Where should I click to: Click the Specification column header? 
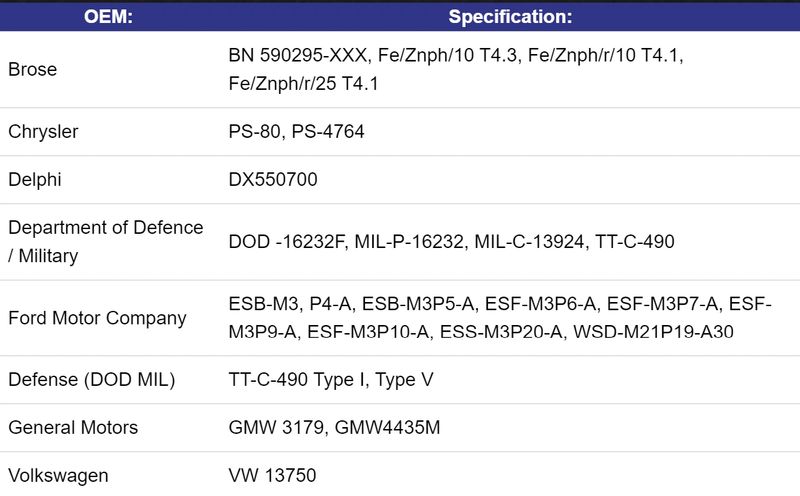[510, 16]
